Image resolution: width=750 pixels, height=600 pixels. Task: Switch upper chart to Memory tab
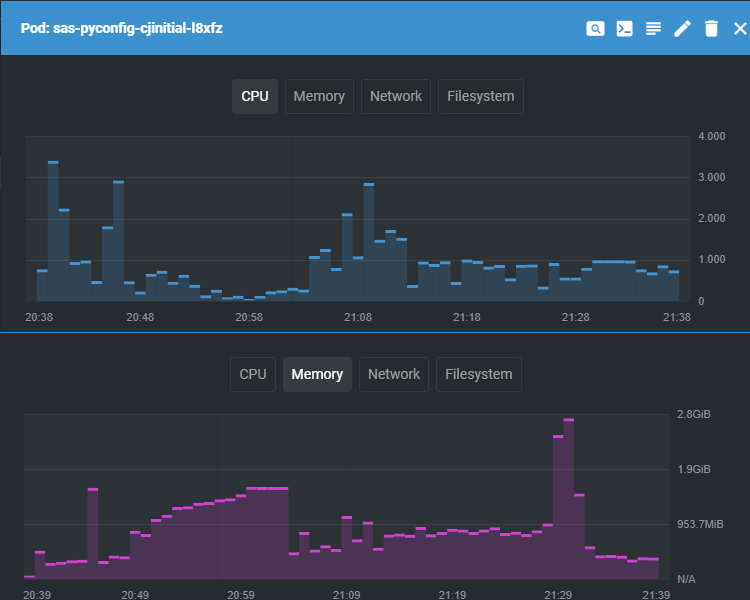319,96
